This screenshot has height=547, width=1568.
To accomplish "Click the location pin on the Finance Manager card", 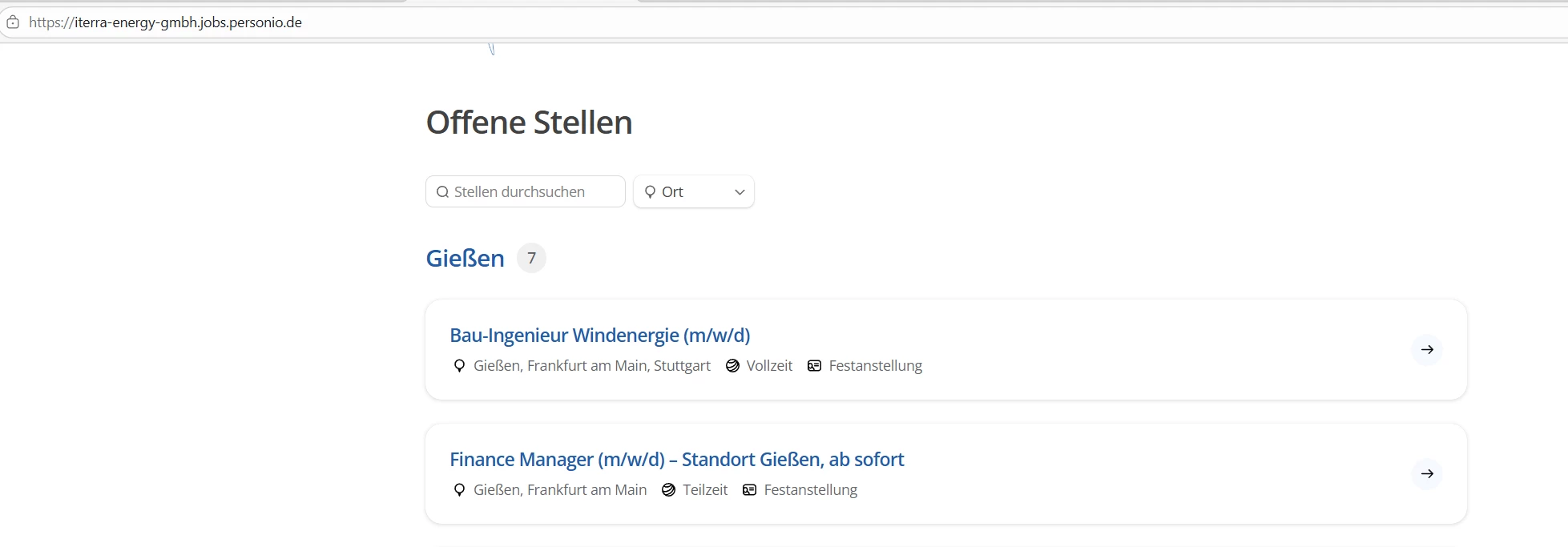I will click(x=459, y=490).
